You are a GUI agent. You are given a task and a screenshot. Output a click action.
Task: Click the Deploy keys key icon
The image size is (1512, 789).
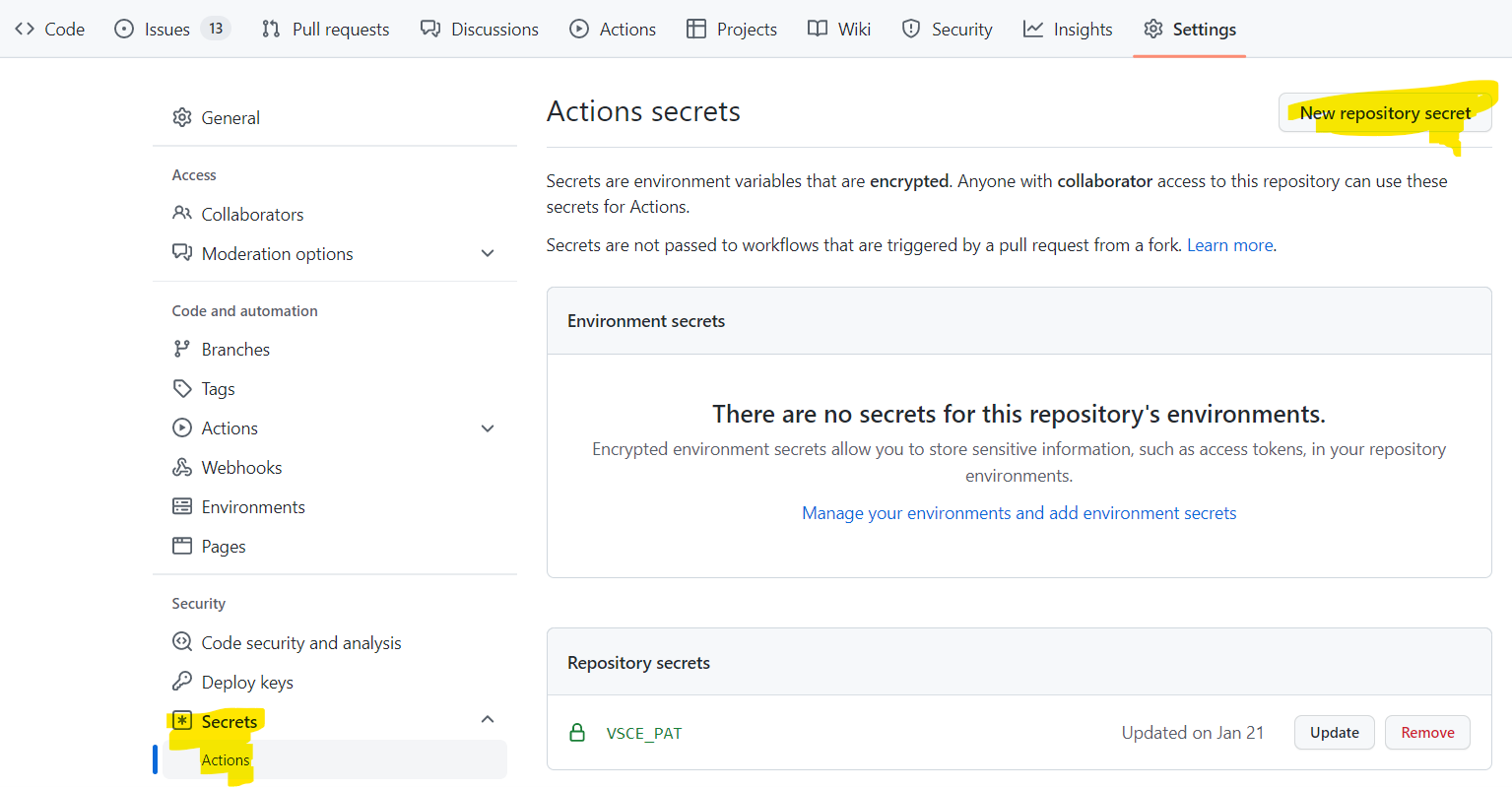(182, 682)
